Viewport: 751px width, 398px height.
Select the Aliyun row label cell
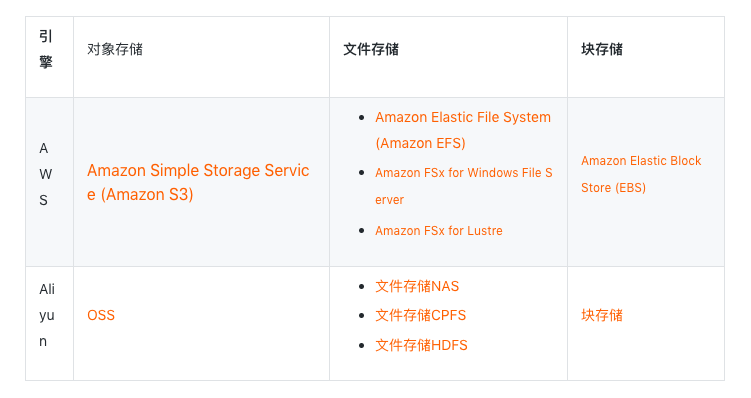(x=49, y=323)
